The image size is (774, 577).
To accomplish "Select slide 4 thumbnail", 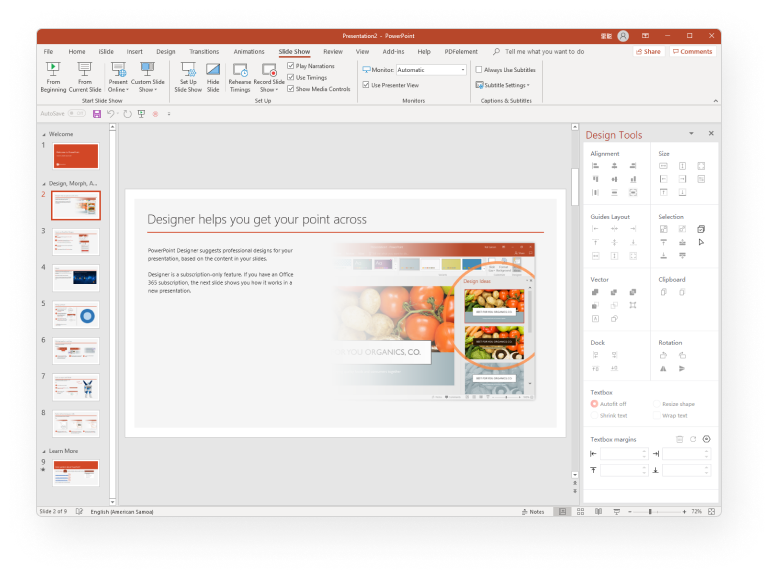I will 76,278.
